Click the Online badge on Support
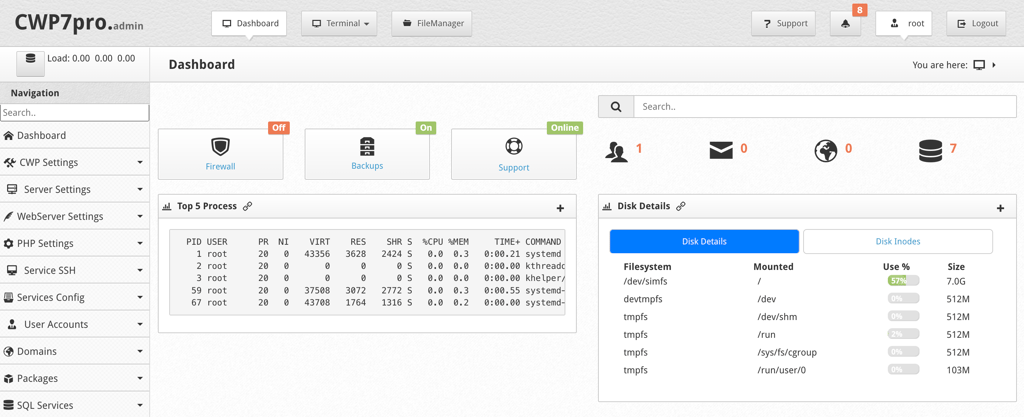 pyautogui.click(x=565, y=128)
